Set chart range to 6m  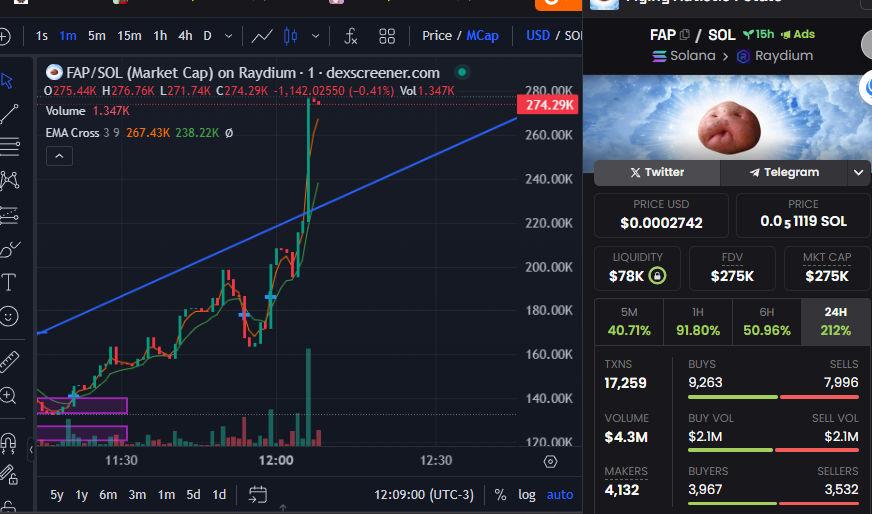(108, 495)
